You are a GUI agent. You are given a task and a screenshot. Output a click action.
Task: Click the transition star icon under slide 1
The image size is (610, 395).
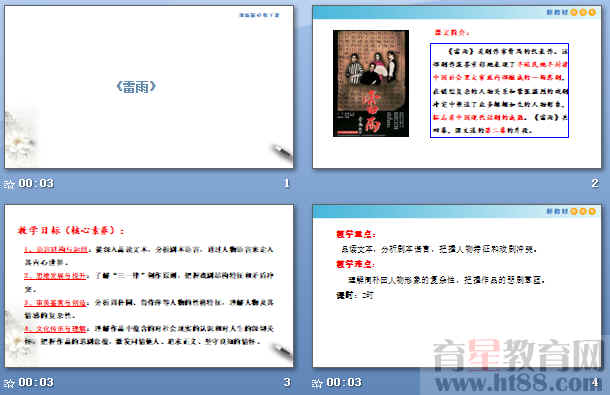coord(9,184)
